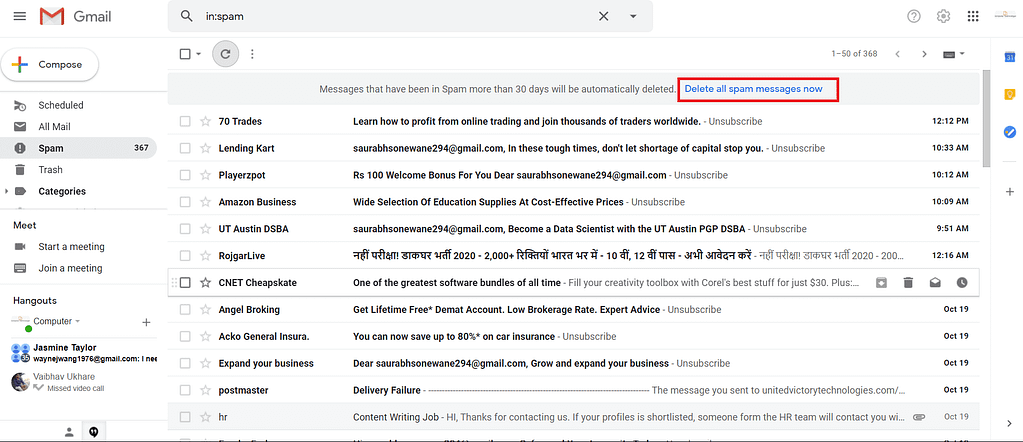Star the RojgarLive email

tap(206, 255)
